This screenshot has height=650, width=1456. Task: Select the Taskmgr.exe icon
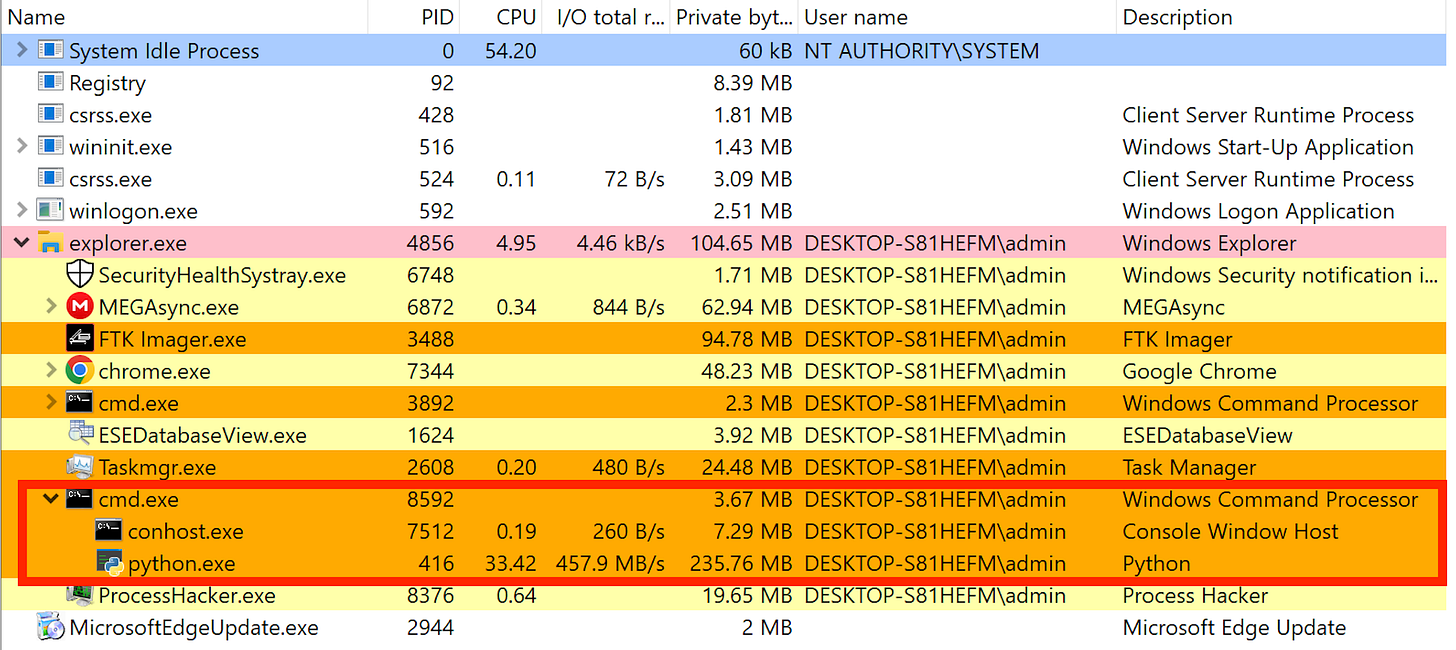80,467
